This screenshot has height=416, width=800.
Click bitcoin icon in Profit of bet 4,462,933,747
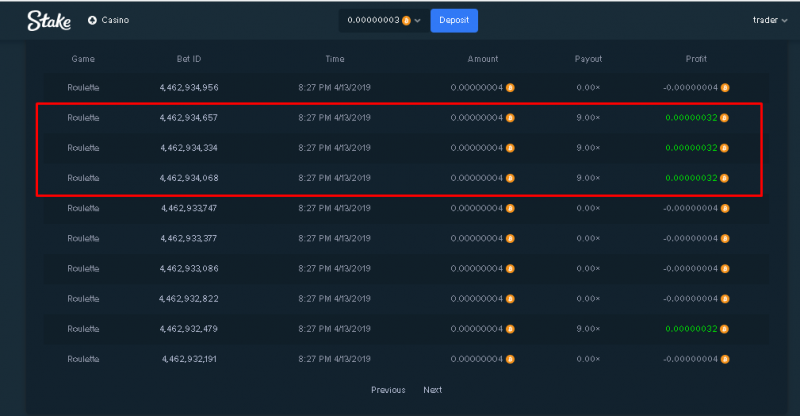pyautogui.click(x=725, y=208)
